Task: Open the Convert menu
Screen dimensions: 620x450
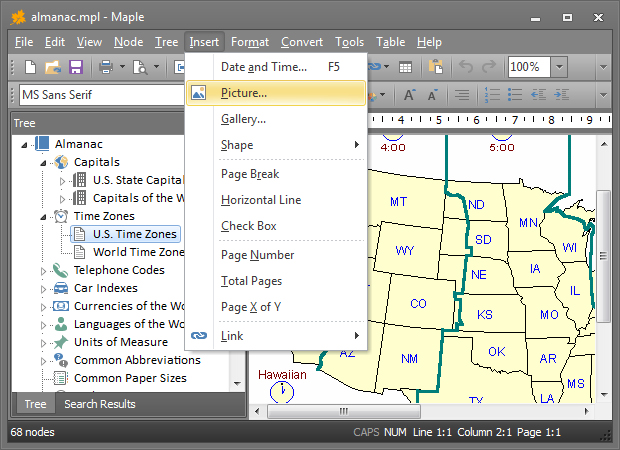Action: pyautogui.click(x=302, y=42)
